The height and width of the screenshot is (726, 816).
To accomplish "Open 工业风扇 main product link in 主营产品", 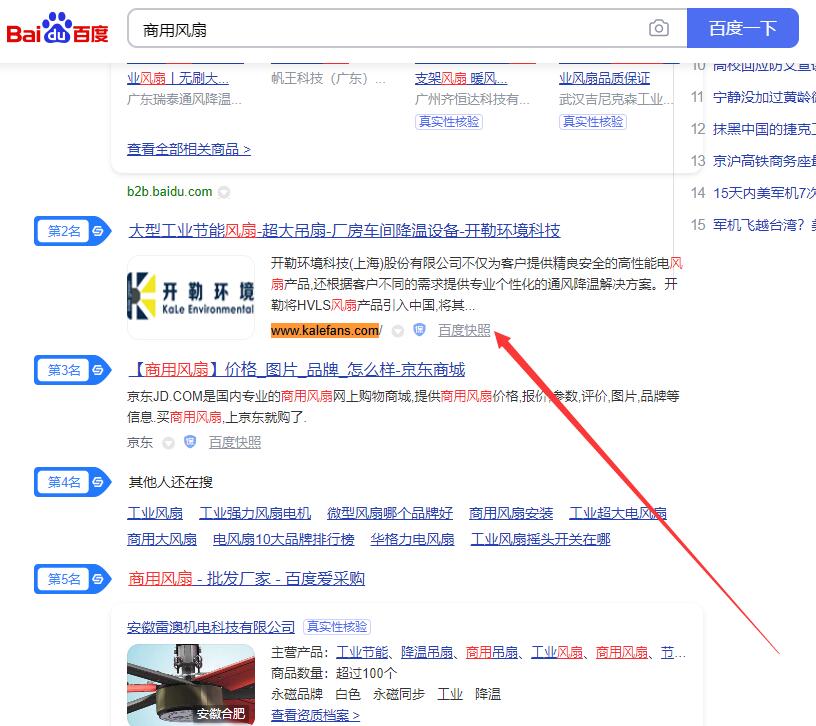I will 557,652.
